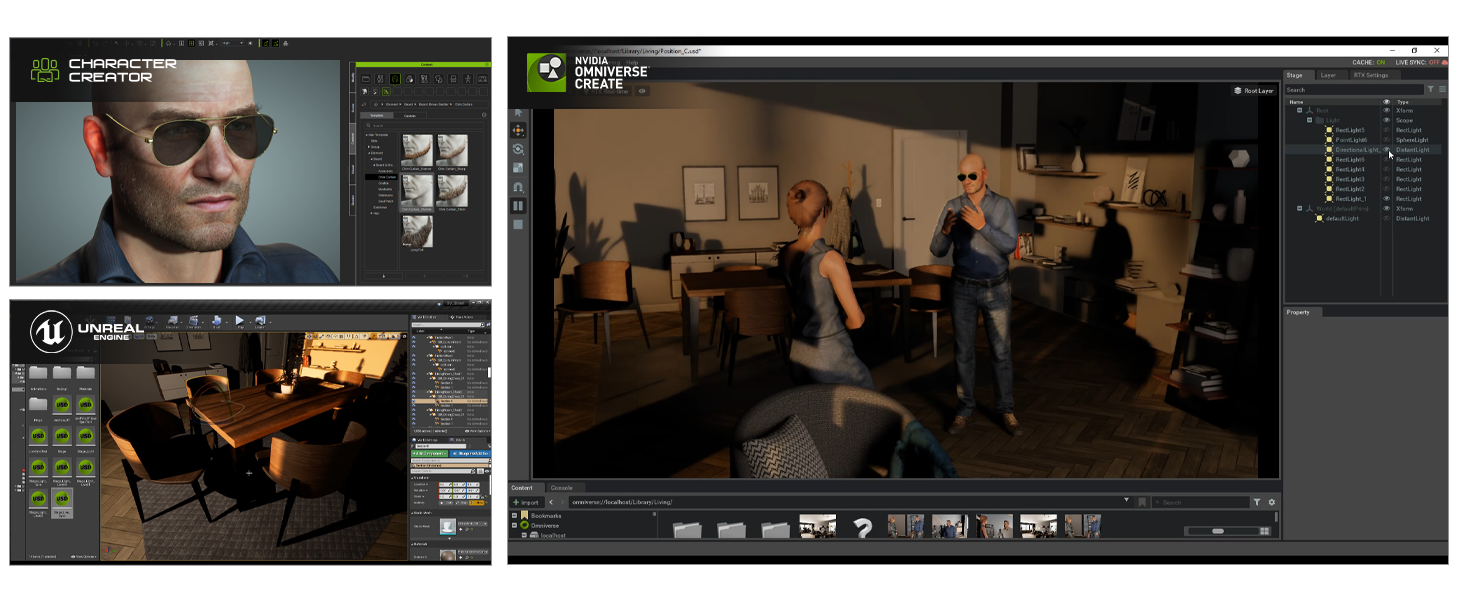Expand Bookmarks in Omniverse content browser

point(514,515)
